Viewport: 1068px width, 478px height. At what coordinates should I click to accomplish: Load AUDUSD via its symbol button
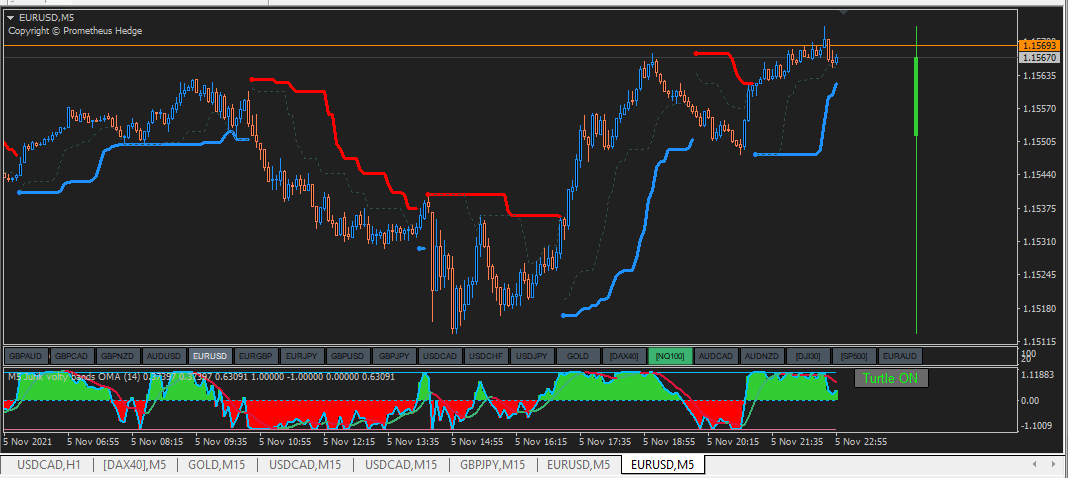pyautogui.click(x=164, y=356)
